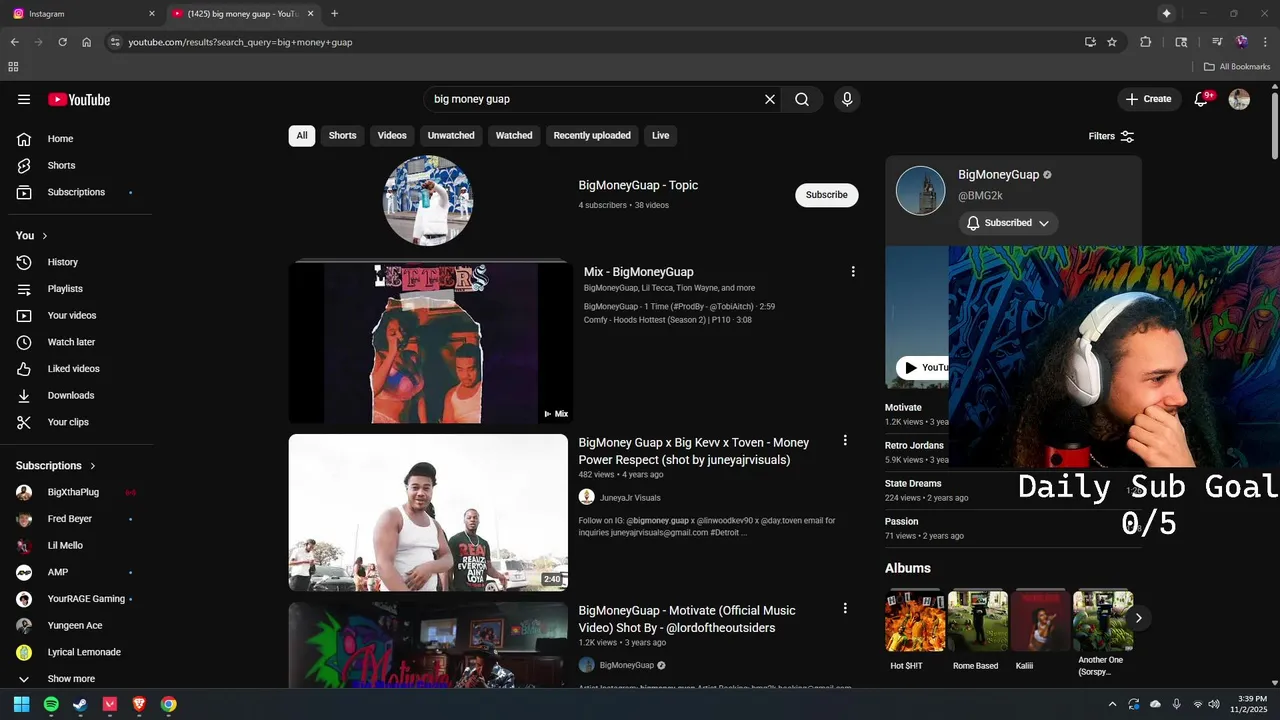Bookmark this page with star icon
Viewport: 1280px width, 720px height.
[1112, 42]
